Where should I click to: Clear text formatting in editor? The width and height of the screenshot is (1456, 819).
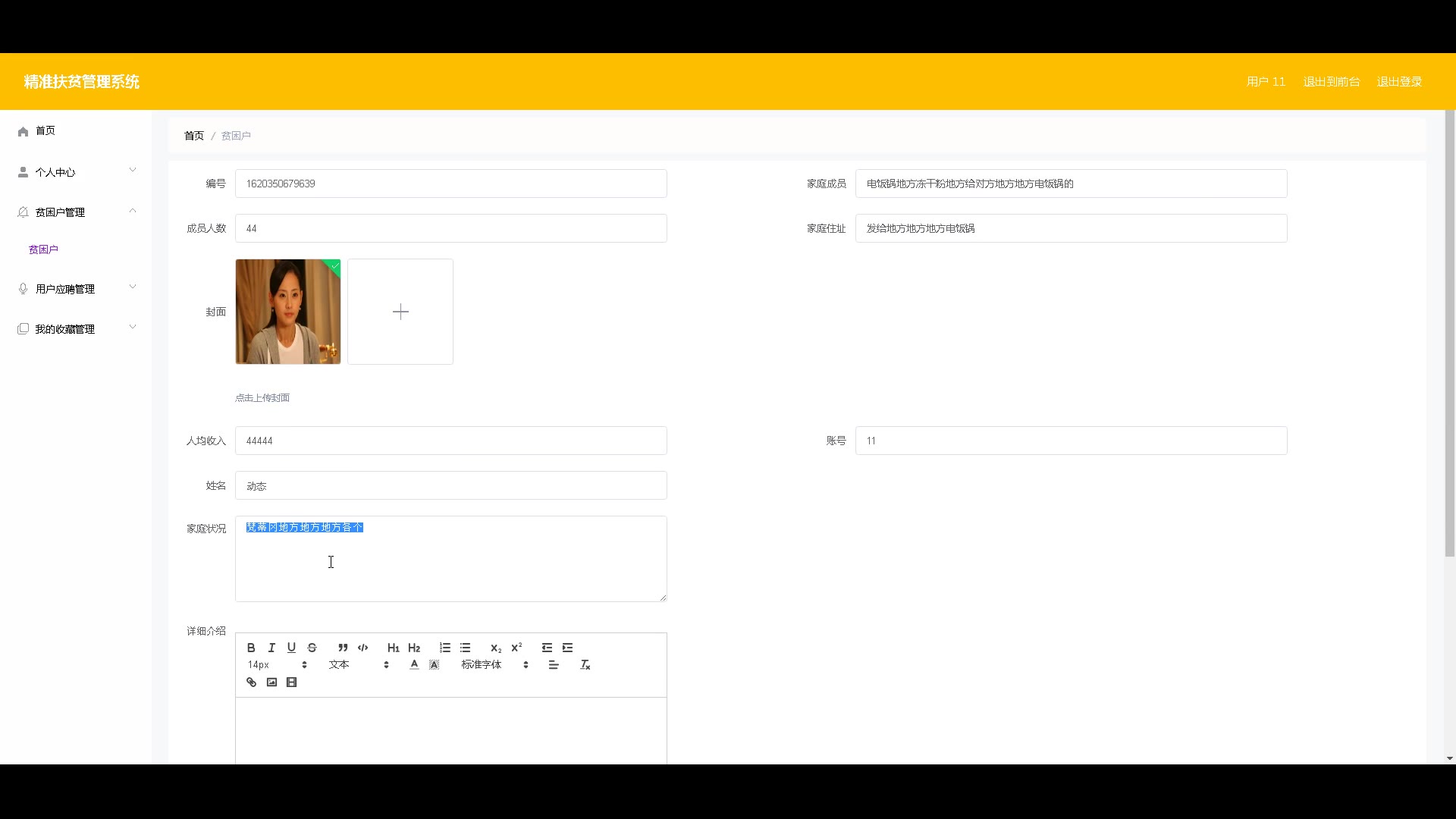(585, 665)
